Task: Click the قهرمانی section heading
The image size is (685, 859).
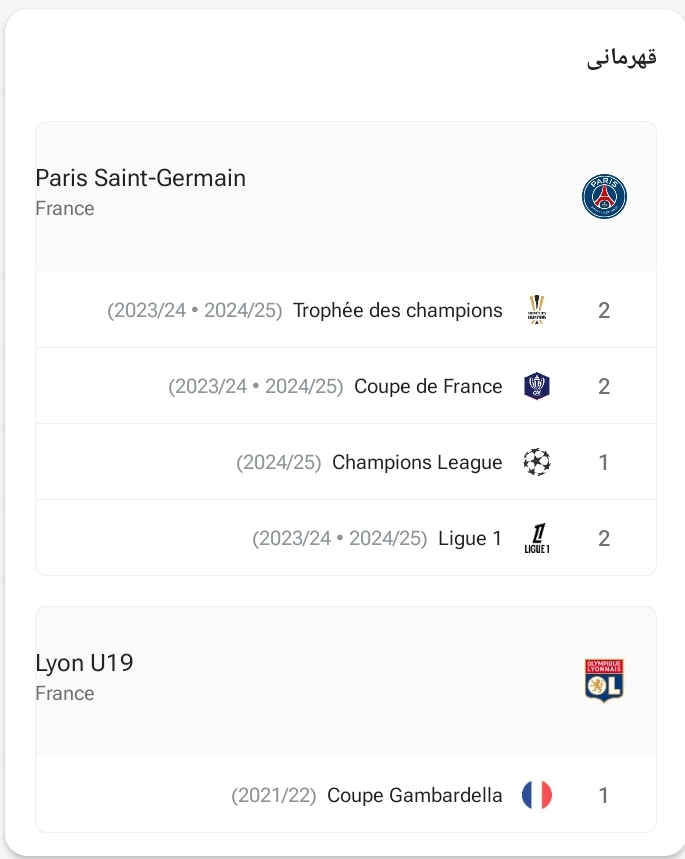Action: [x=621, y=58]
